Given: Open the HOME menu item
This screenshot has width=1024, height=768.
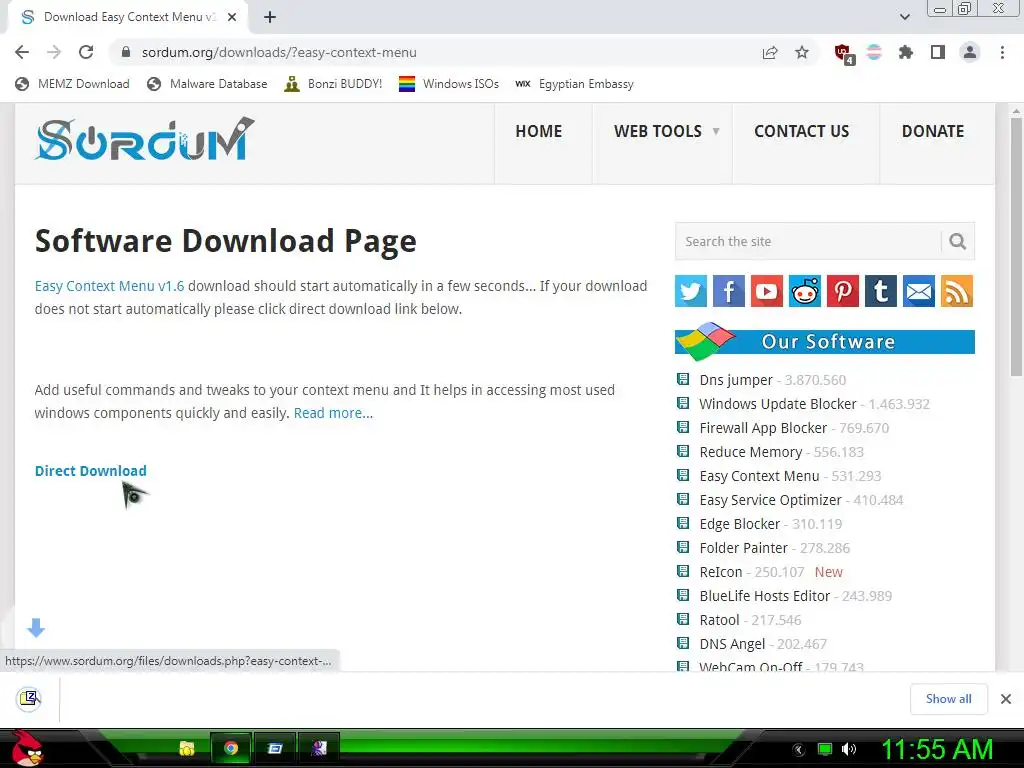Looking at the screenshot, I should [x=539, y=131].
